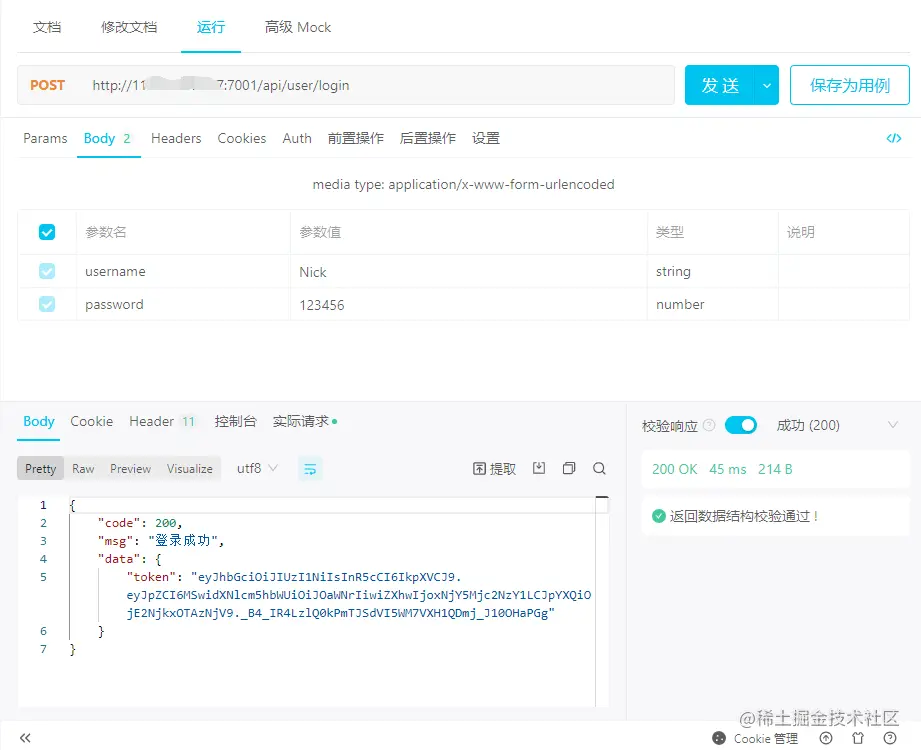Click the username parameter name cell
The image size is (921, 750).
pos(183,271)
